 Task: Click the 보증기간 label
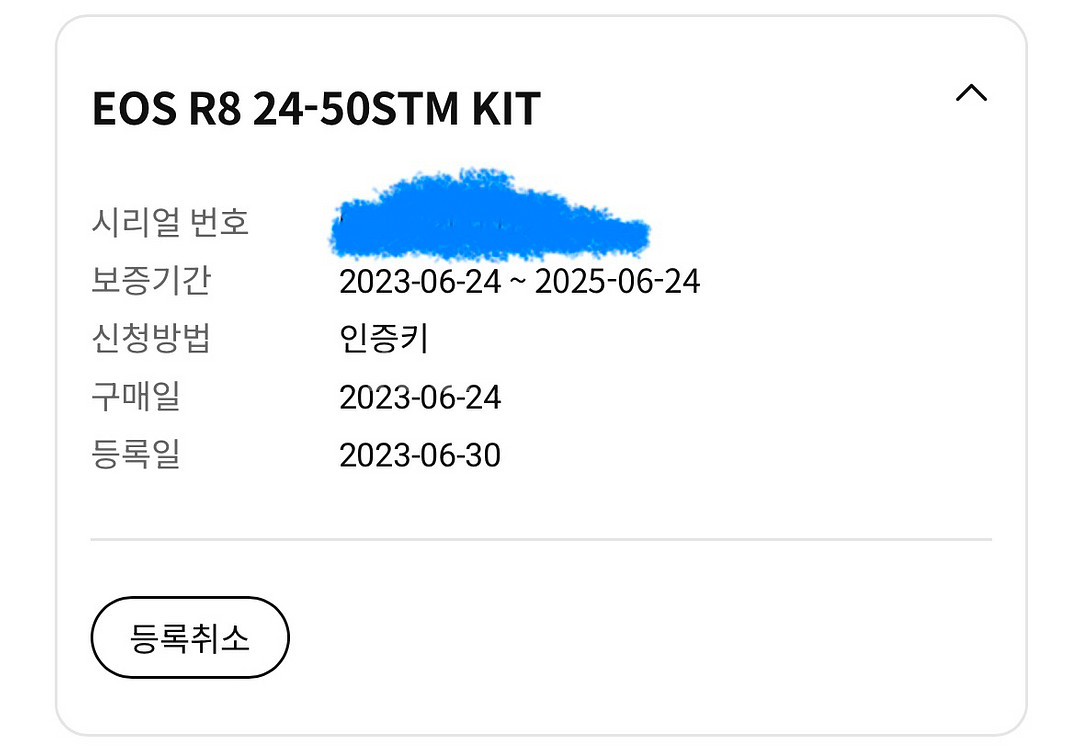point(150,281)
